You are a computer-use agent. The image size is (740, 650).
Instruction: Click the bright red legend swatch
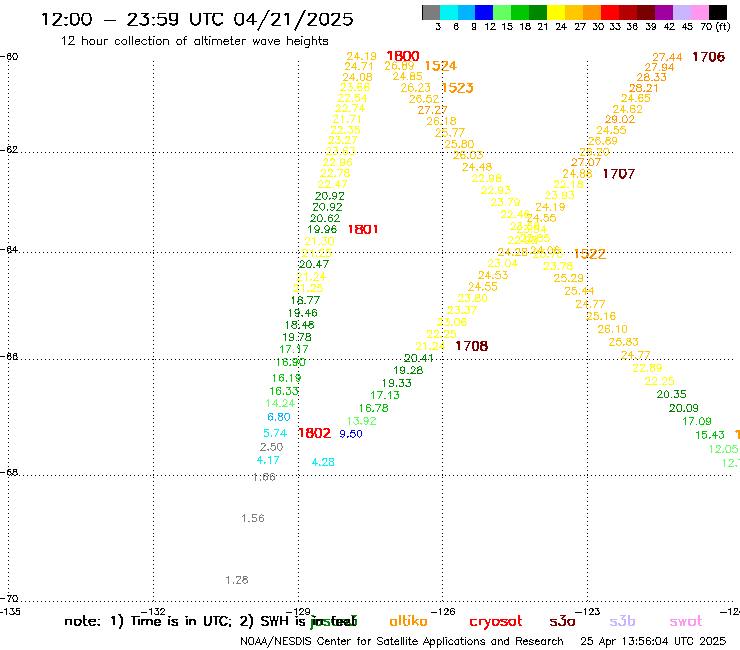point(610,12)
